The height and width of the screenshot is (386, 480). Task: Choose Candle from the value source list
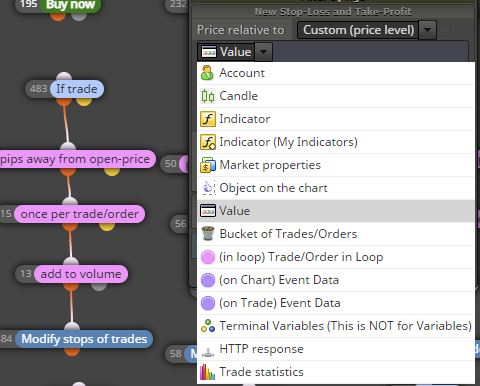(336, 96)
